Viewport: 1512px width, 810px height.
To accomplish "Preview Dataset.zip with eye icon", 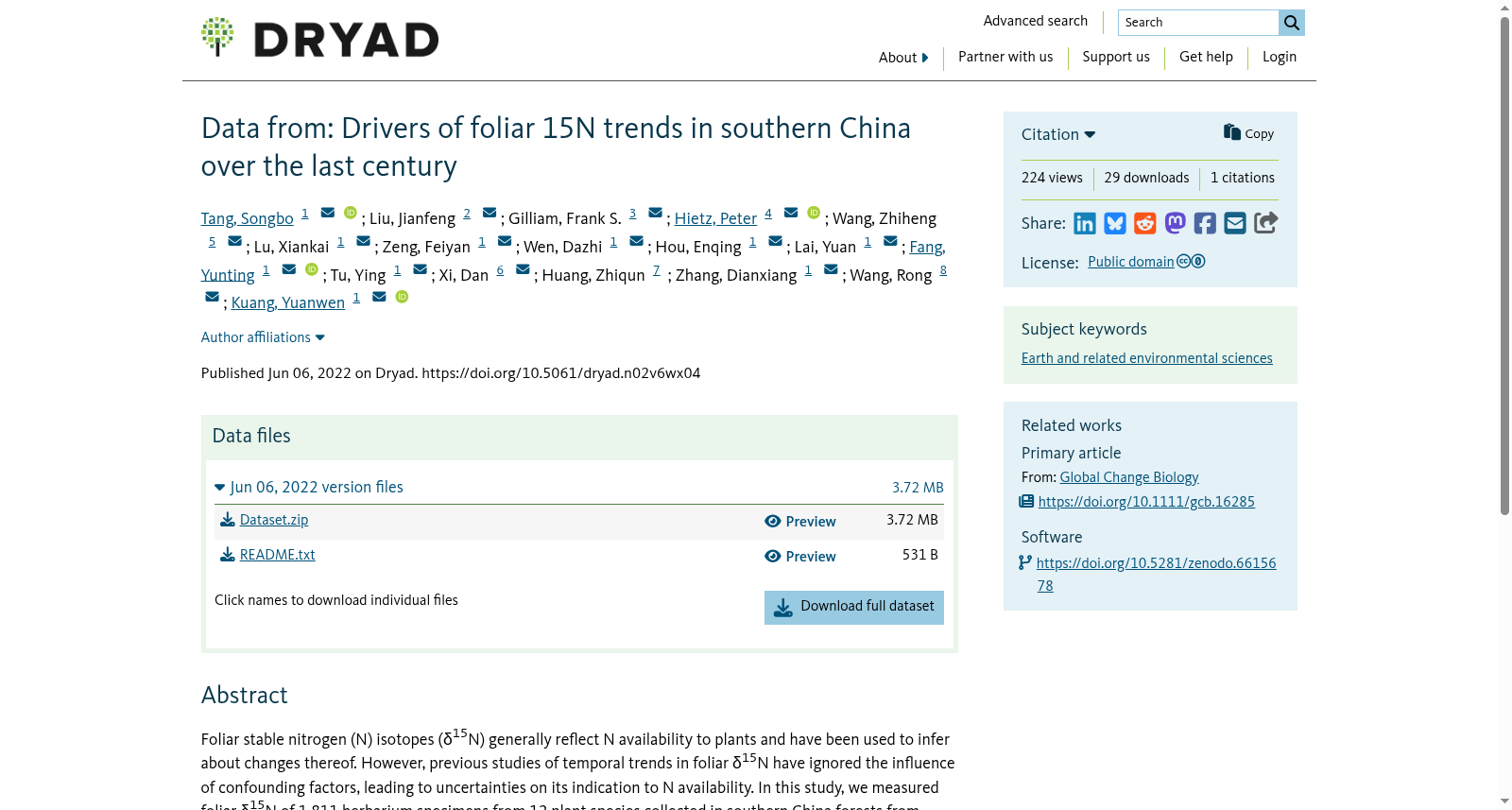I will (800, 522).
